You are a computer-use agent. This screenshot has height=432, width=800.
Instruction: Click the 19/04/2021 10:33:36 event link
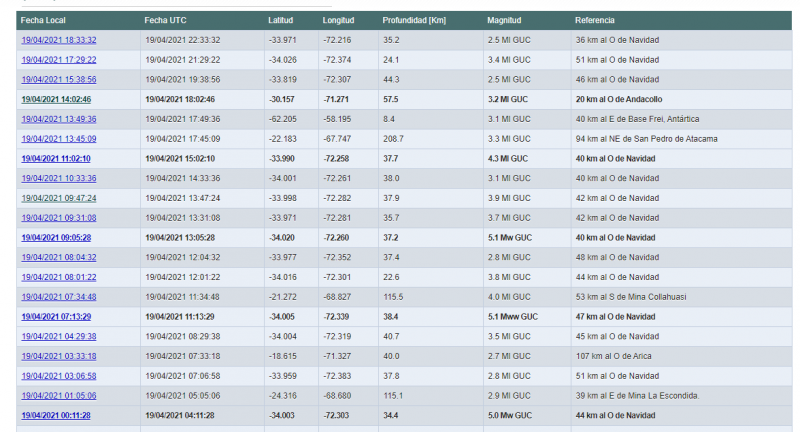(58, 178)
